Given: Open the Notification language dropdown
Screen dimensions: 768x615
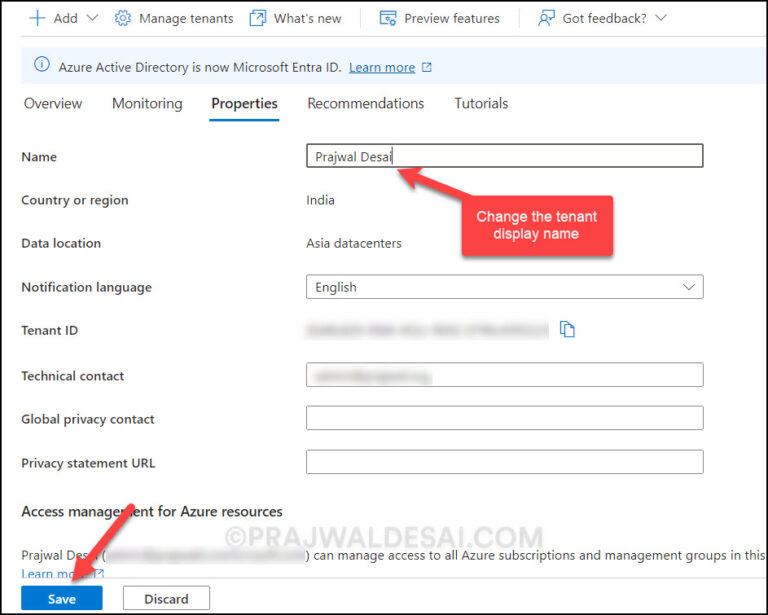Looking at the screenshot, I should (504, 287).
